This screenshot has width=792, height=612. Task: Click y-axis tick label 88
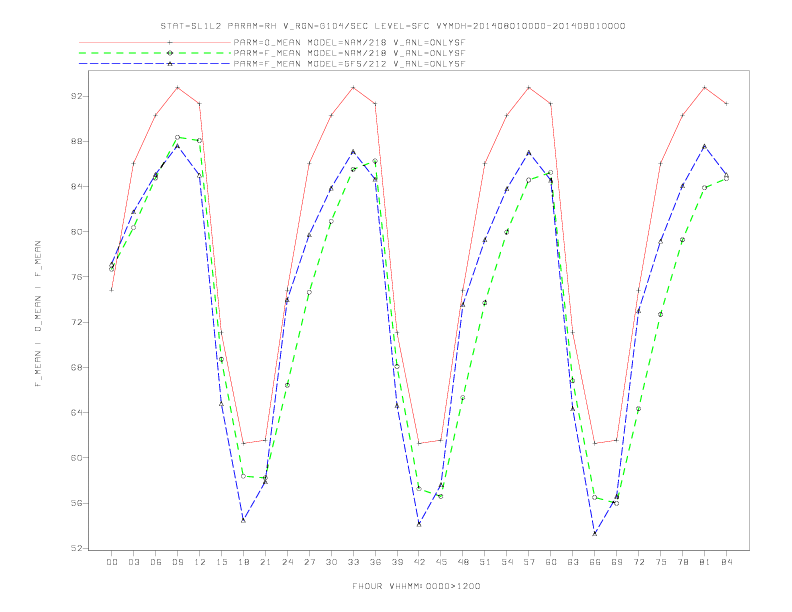pyautogui.click(x=76, y=141)
